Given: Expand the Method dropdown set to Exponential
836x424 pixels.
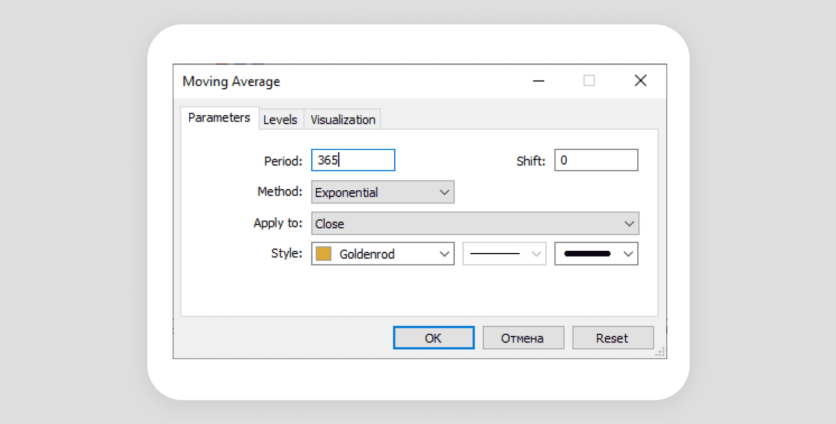Looking at the screenshot, I should 382,192.
